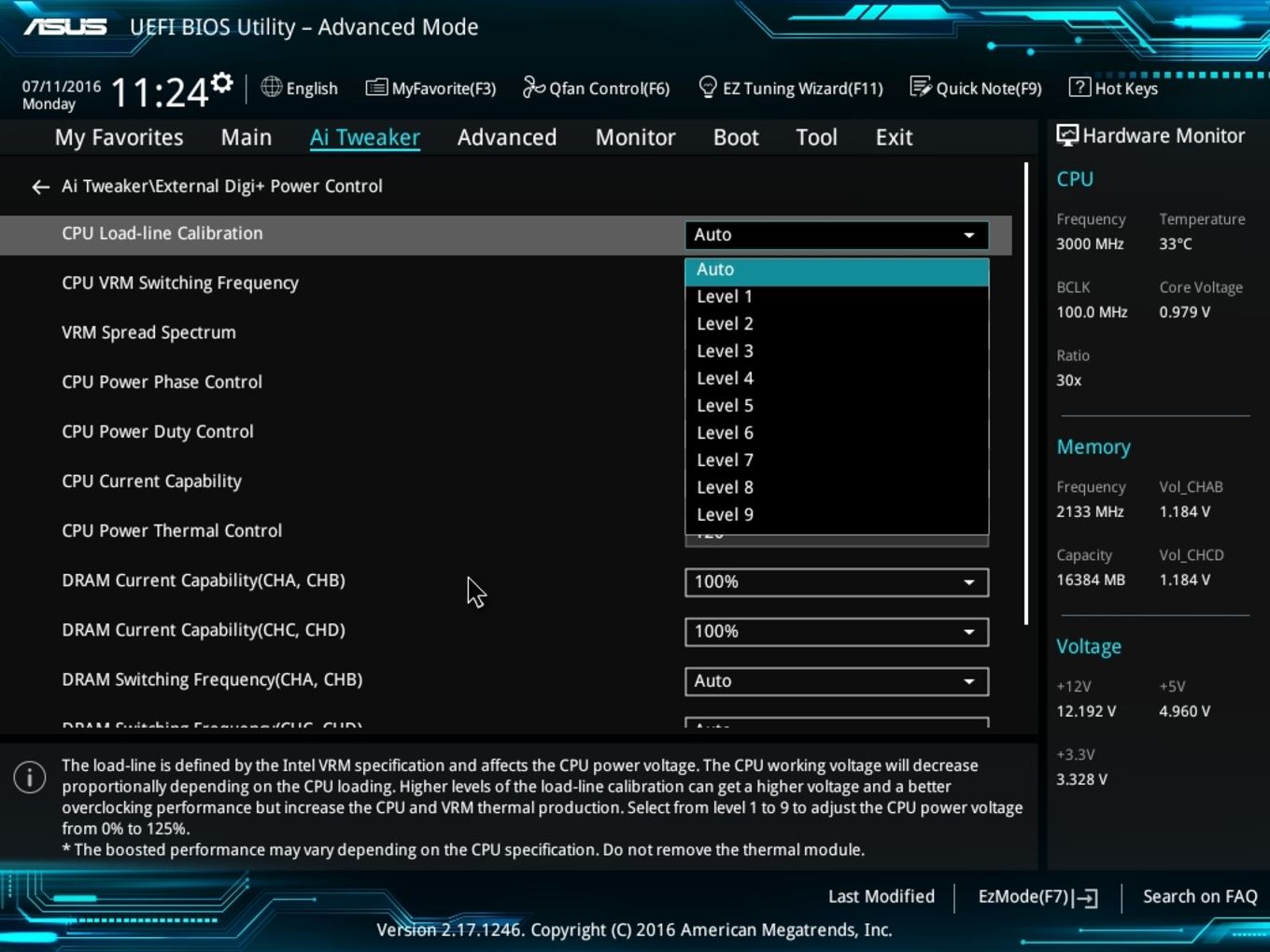The image size is (1270, 952).
Task: Open Search on FAQ
Action: point(1200,897)
